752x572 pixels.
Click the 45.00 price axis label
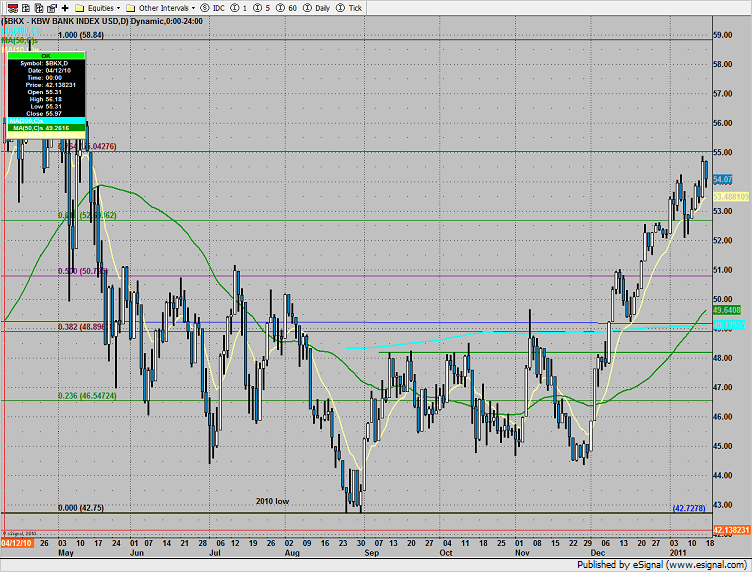(723, 446)
